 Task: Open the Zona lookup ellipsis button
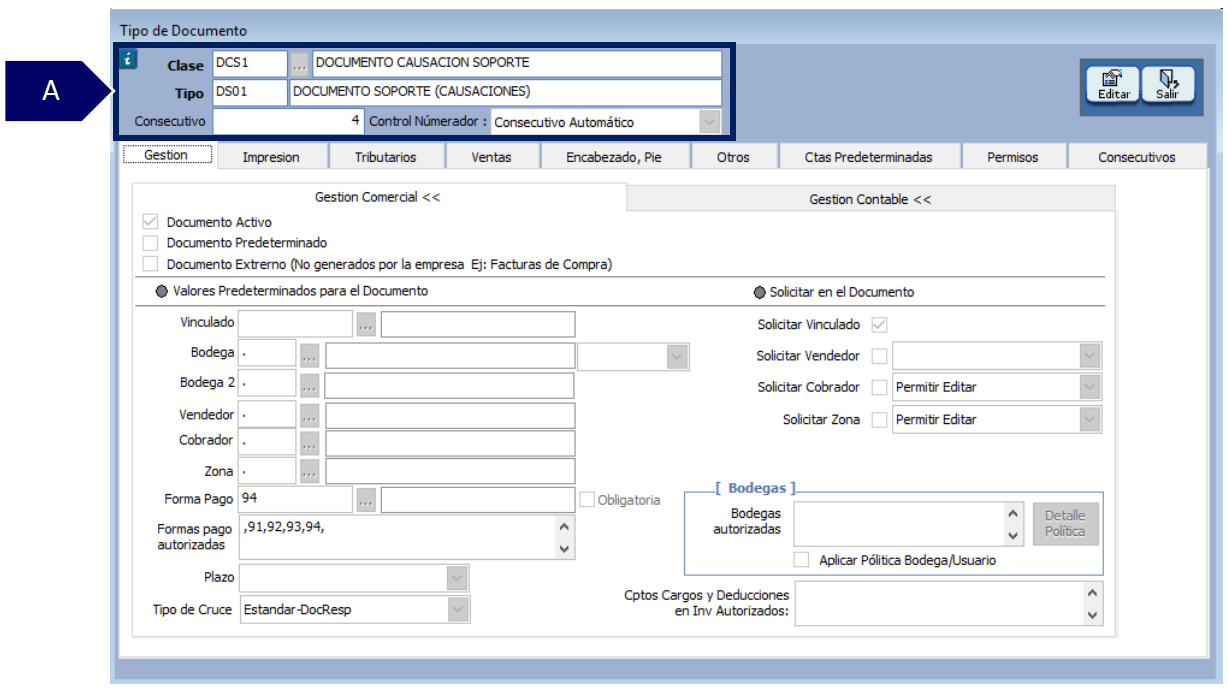tap(310, 471)
